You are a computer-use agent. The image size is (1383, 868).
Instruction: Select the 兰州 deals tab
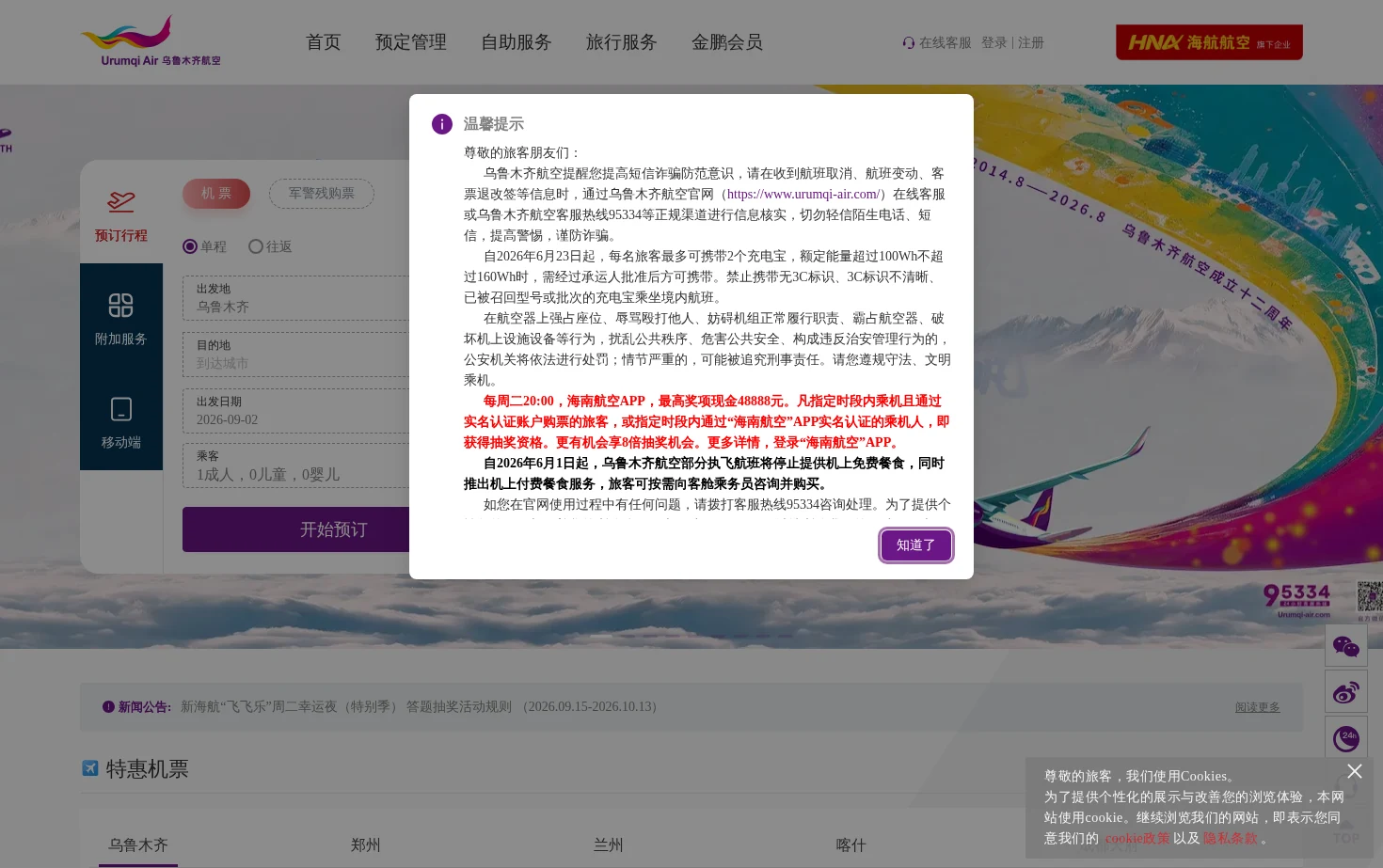pyautogui.click(x=609, y=845)
